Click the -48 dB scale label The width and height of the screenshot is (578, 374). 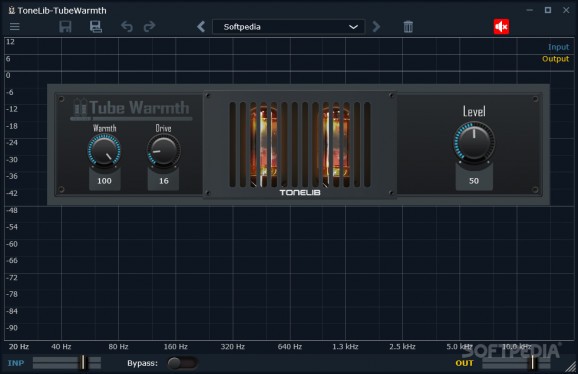point(12,210)
